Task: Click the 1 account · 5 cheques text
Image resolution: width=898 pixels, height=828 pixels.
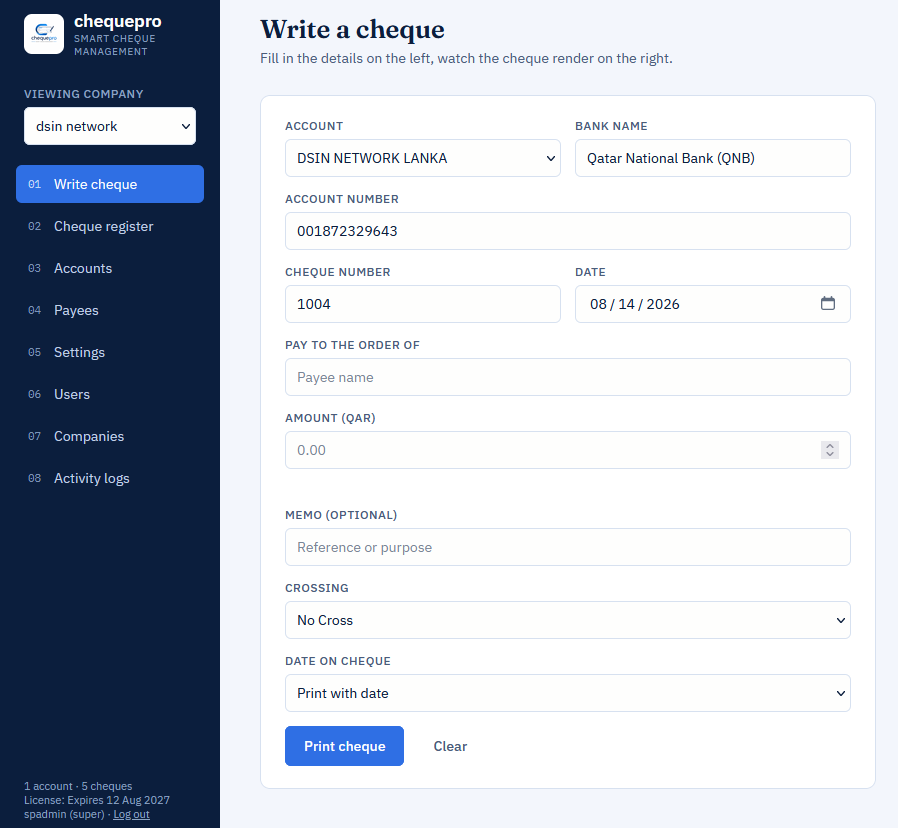Action: tap(78, 786)
